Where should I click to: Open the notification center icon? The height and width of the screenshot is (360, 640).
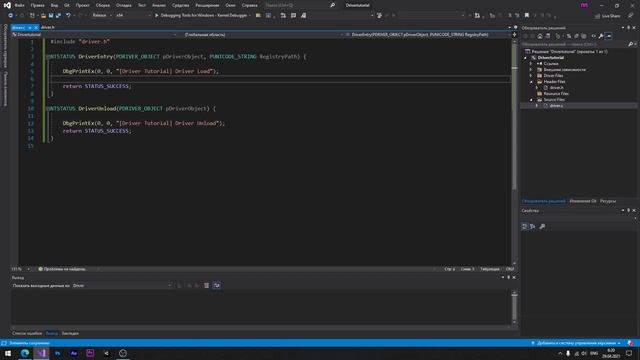tap(629, 353)
